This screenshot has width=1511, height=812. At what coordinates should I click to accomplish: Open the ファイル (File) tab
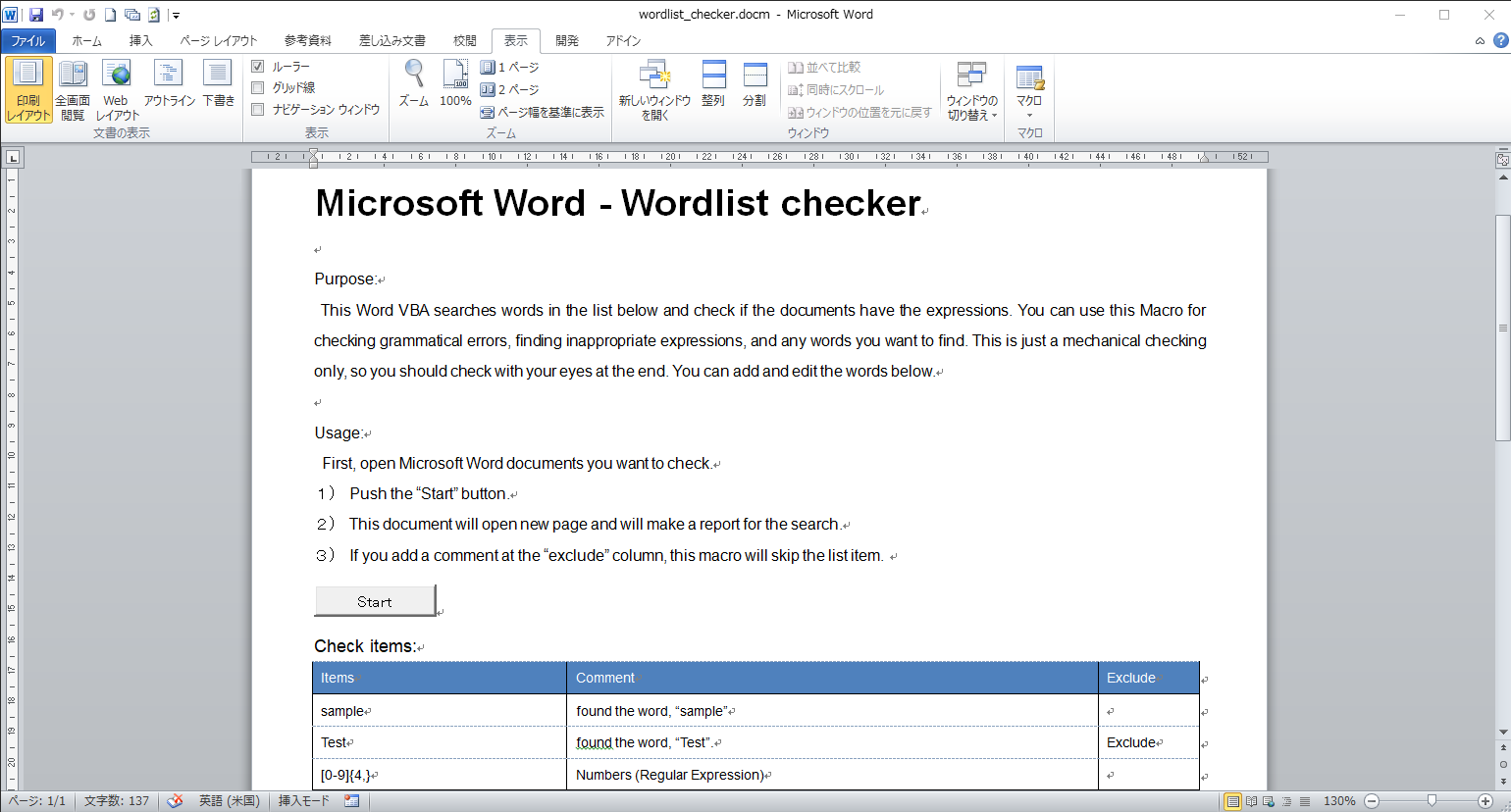coord(28,41)
